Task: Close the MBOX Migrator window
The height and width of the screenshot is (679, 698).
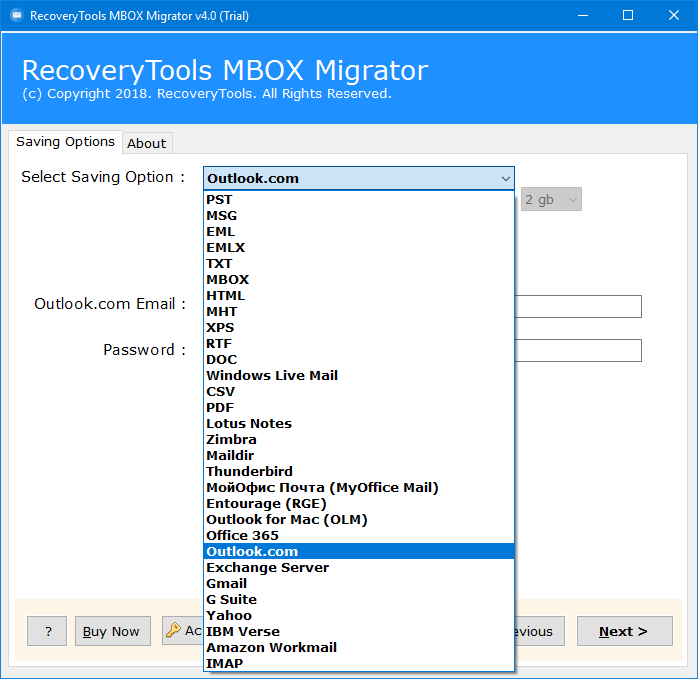Action: coord(674,16)
